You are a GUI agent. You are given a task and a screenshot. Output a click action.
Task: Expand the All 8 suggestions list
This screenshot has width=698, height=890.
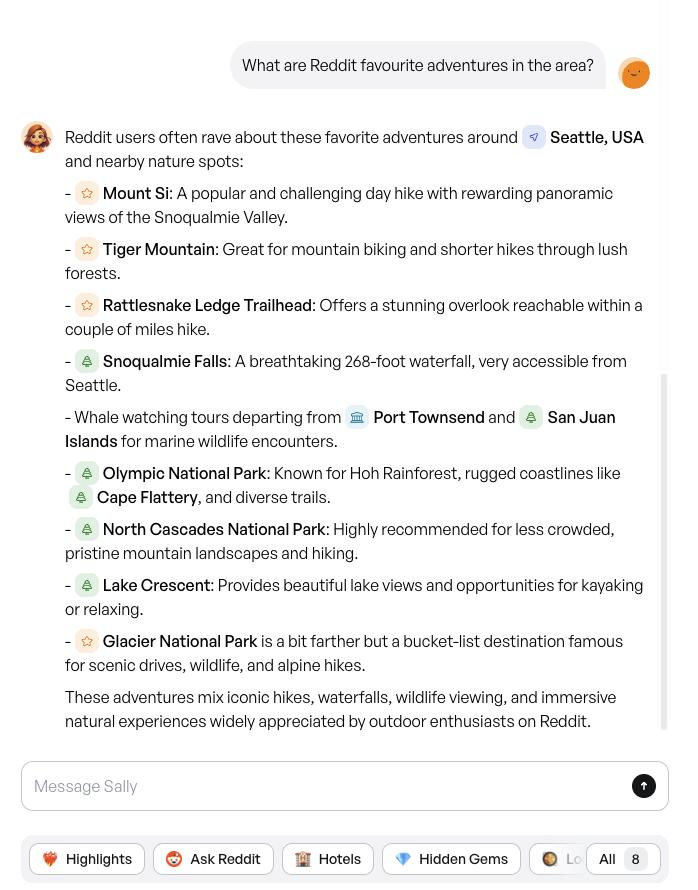click(x=622, y=859)
